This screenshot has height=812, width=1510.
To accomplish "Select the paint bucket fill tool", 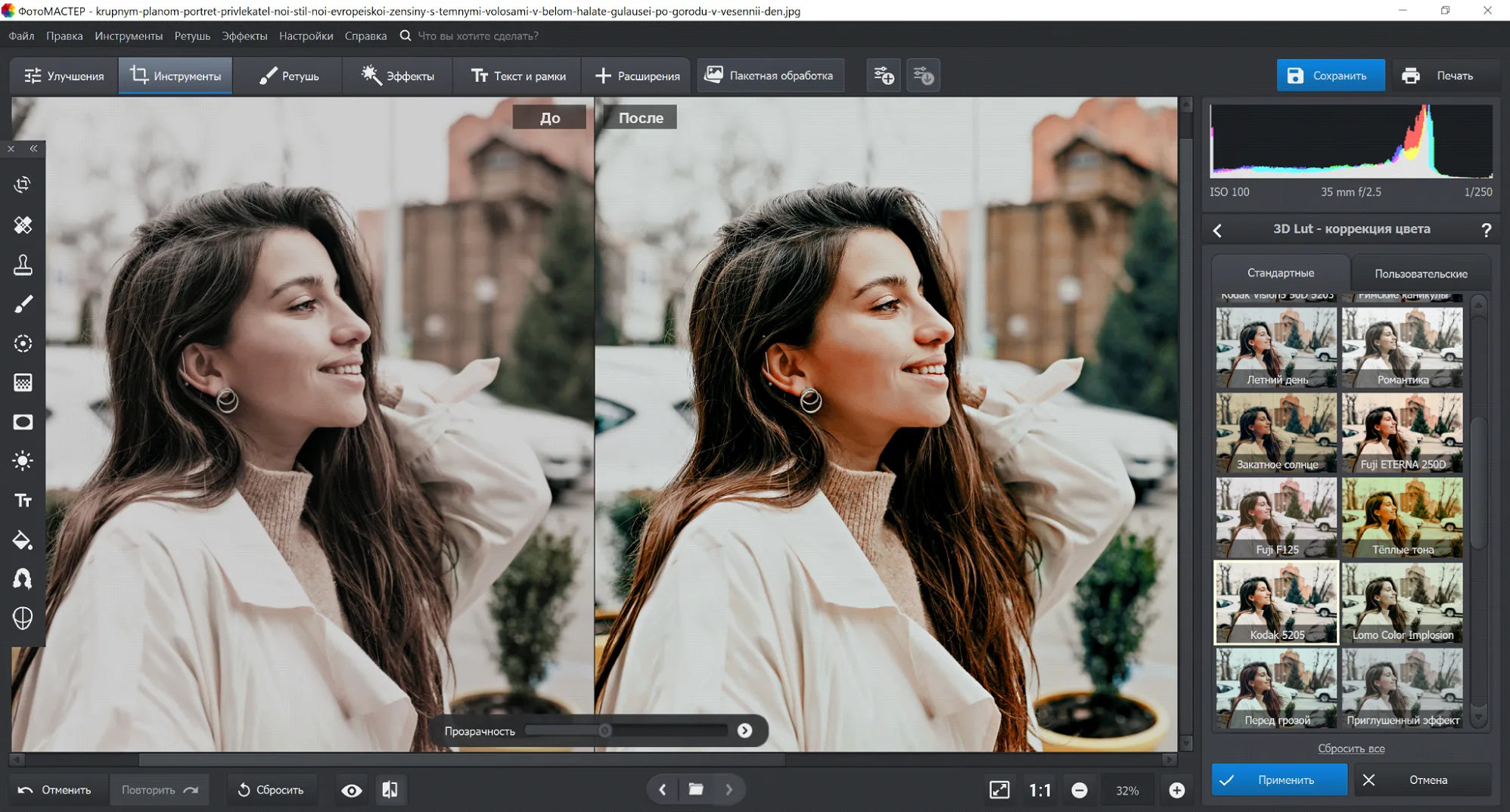I will [x=23, y=540].
